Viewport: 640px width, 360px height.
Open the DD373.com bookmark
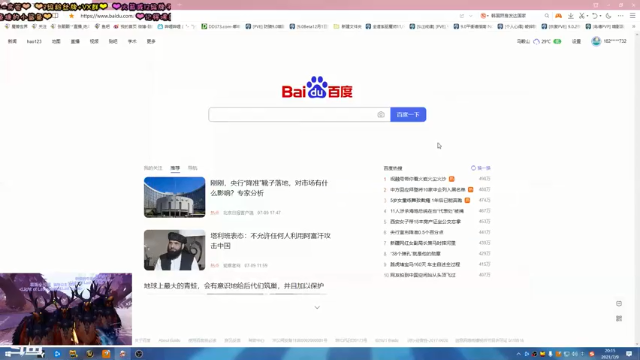click(220, 27)
